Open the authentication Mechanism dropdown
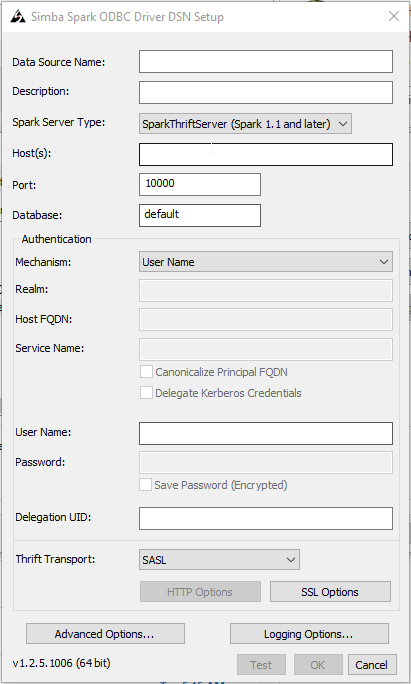The height and width of the screenshot is (684, 411). click(266, 262)
